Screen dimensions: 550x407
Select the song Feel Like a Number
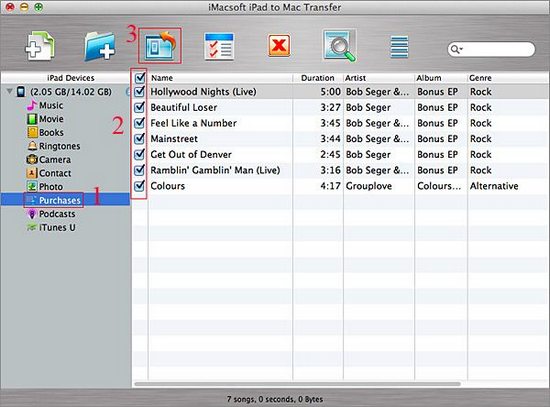tap(194, 123)
